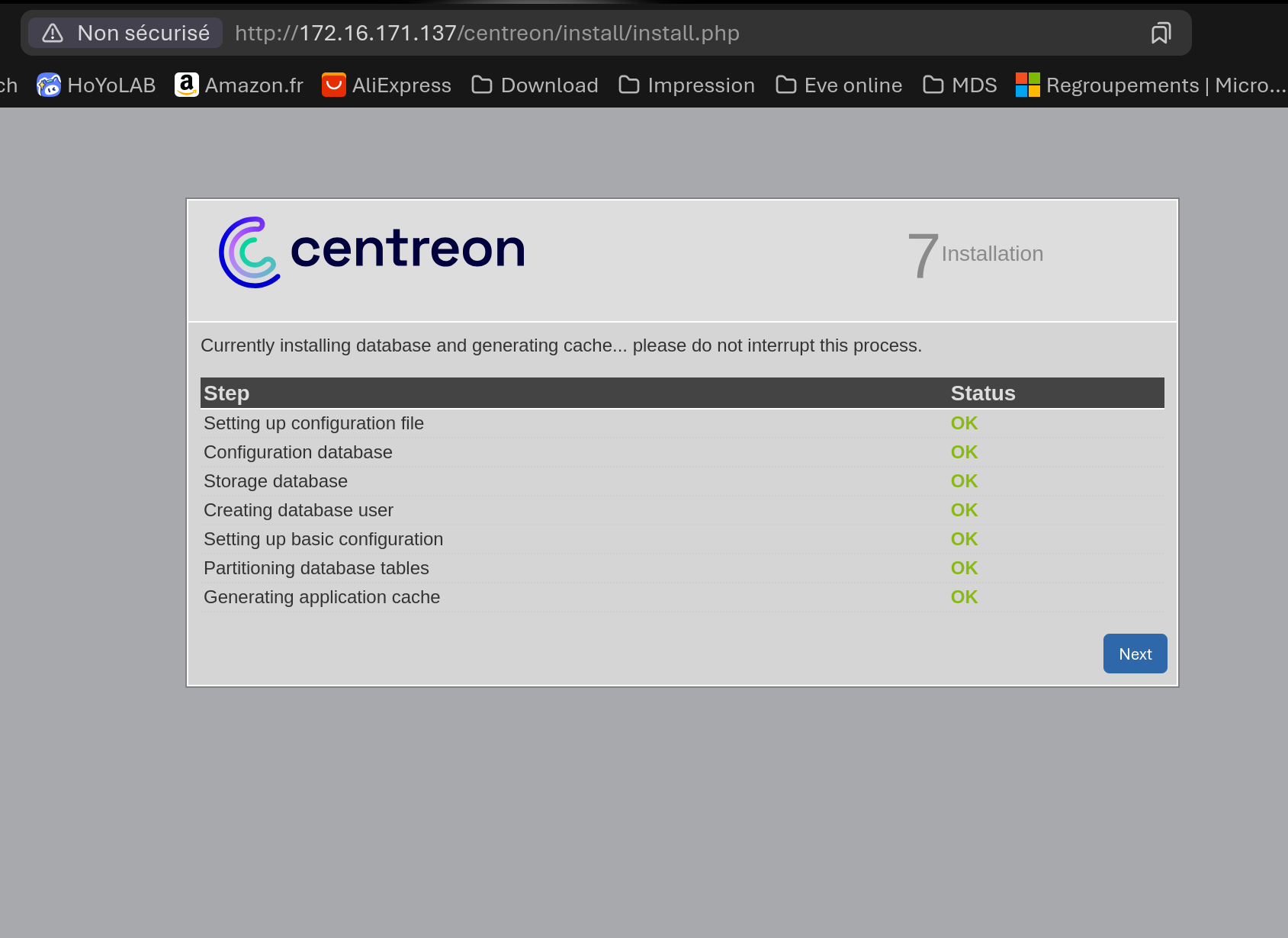Click OK status for Configuration database
Image resolution: width=1288 pixels, height=938 pixels.
[964, 452]
